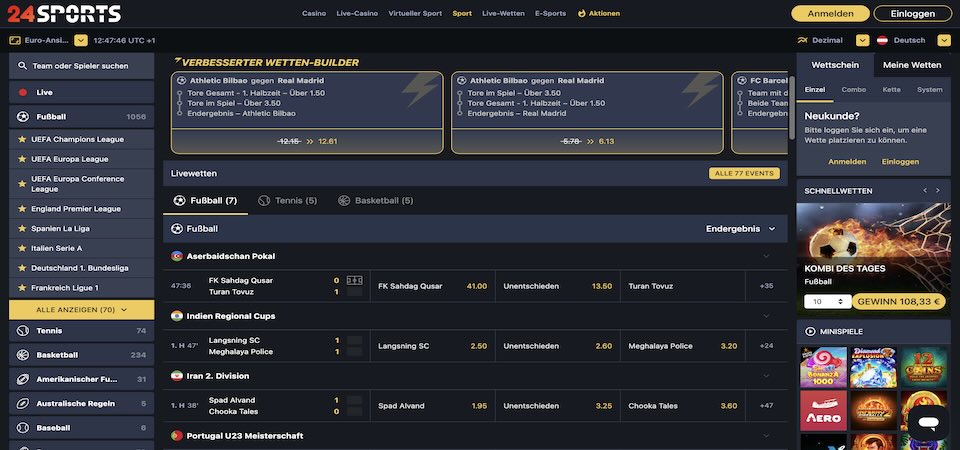
Task: Select the System bet slip tab
Action: point(929,89)
